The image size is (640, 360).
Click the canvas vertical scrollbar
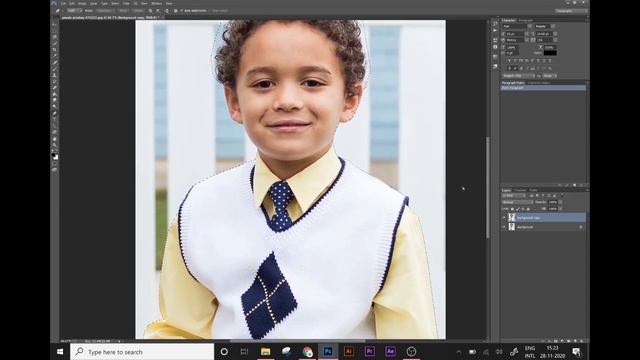pos(487,188)
